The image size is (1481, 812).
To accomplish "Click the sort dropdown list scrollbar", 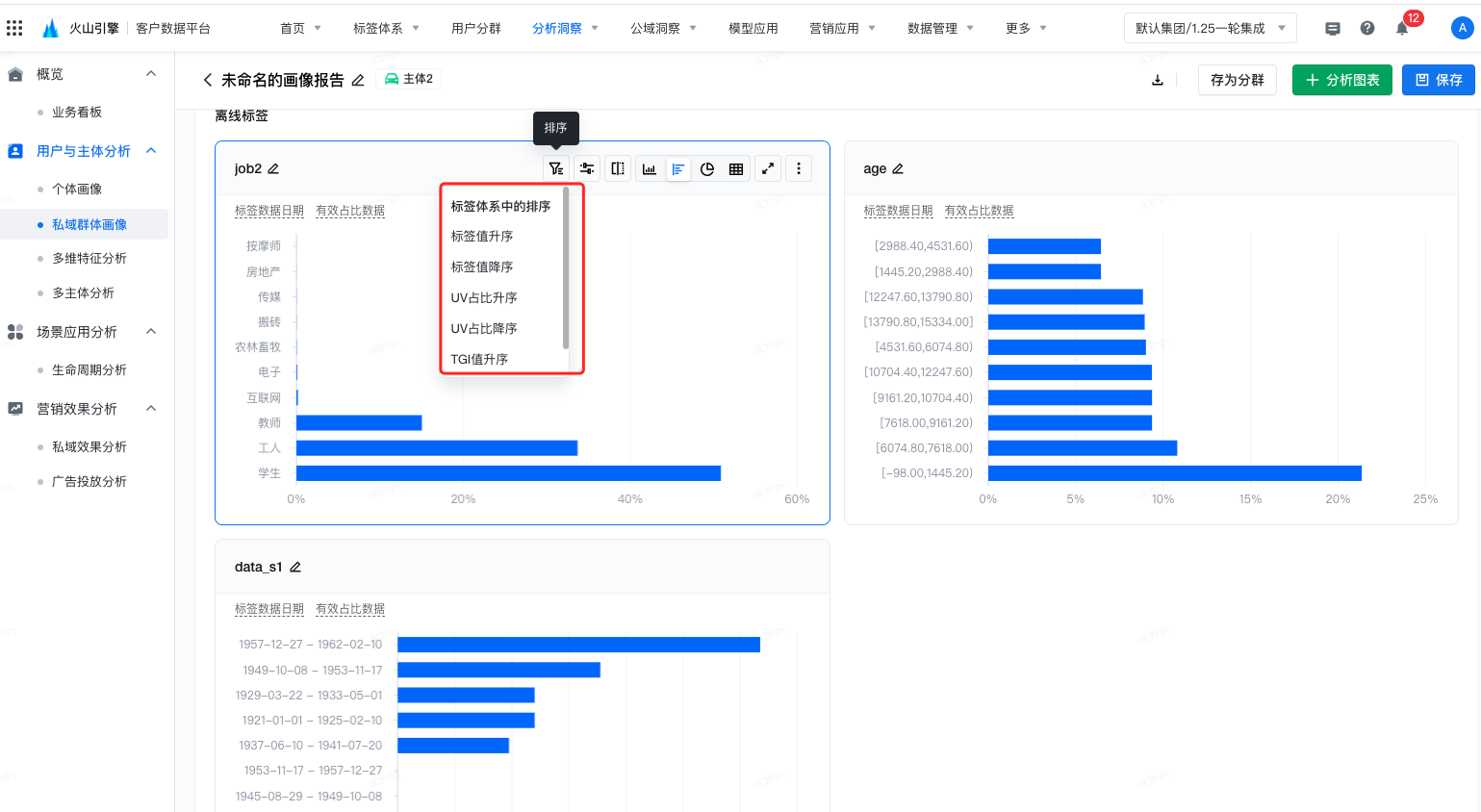I will tap(566, 268).
